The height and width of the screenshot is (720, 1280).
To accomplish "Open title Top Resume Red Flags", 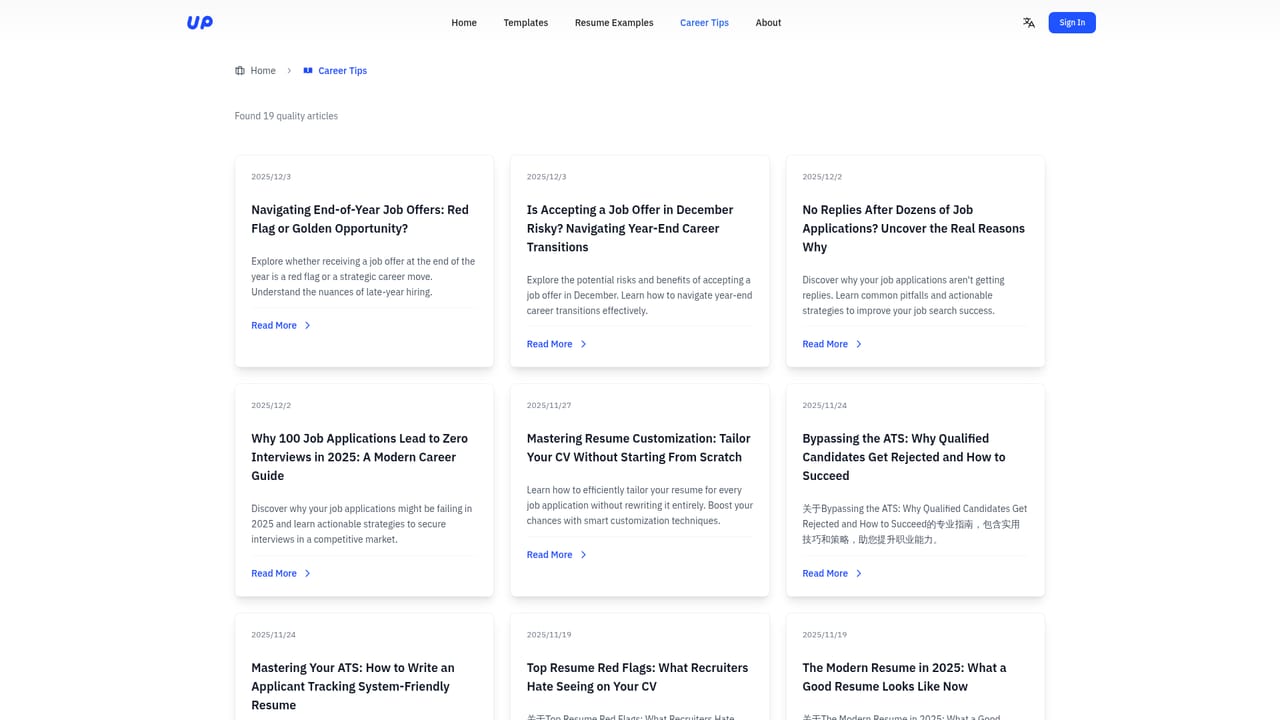I will [x=637, y=677].
